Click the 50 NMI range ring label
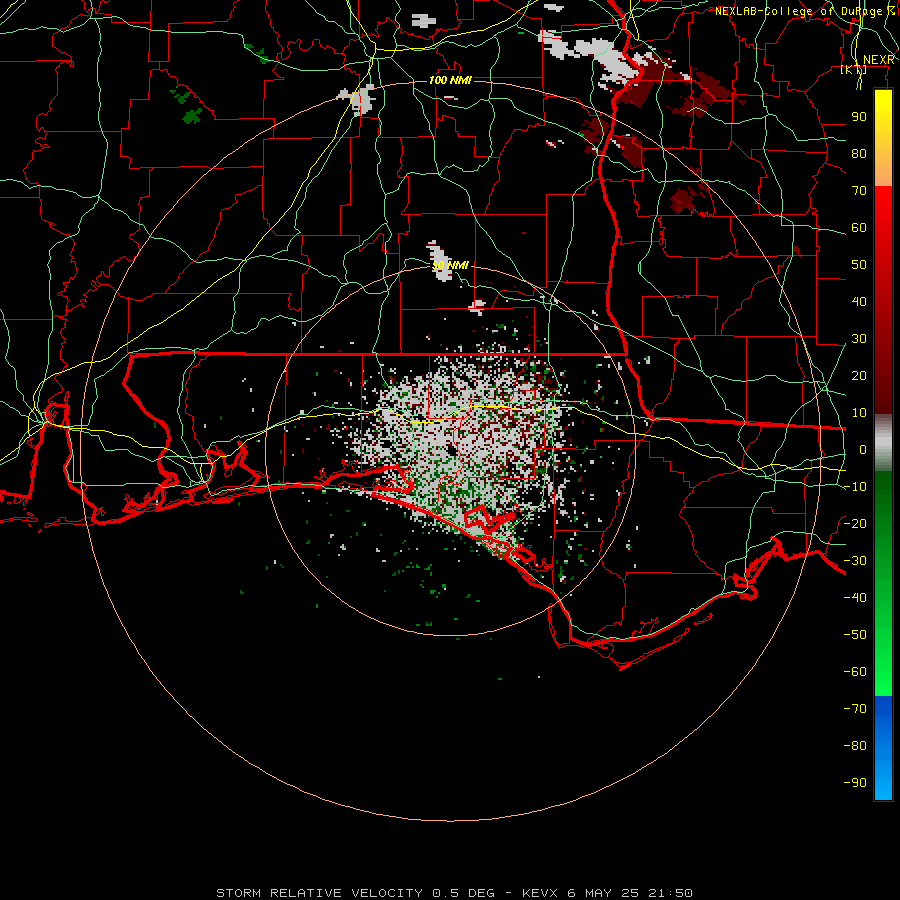Image resolution: width=900 pixels, height=900 pixels. pyautogui.click(x=451, y=265)
